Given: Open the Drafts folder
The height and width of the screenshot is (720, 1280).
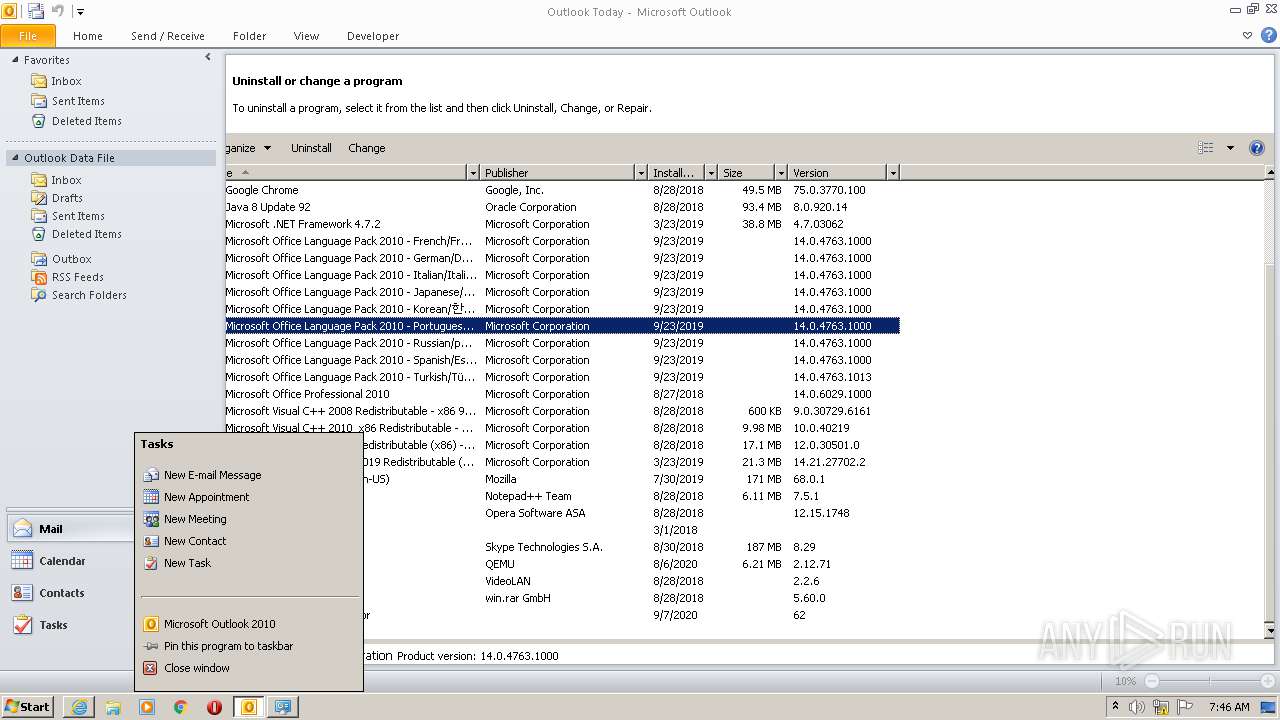Looking at the screenshot, I should (x=67, y=198).
